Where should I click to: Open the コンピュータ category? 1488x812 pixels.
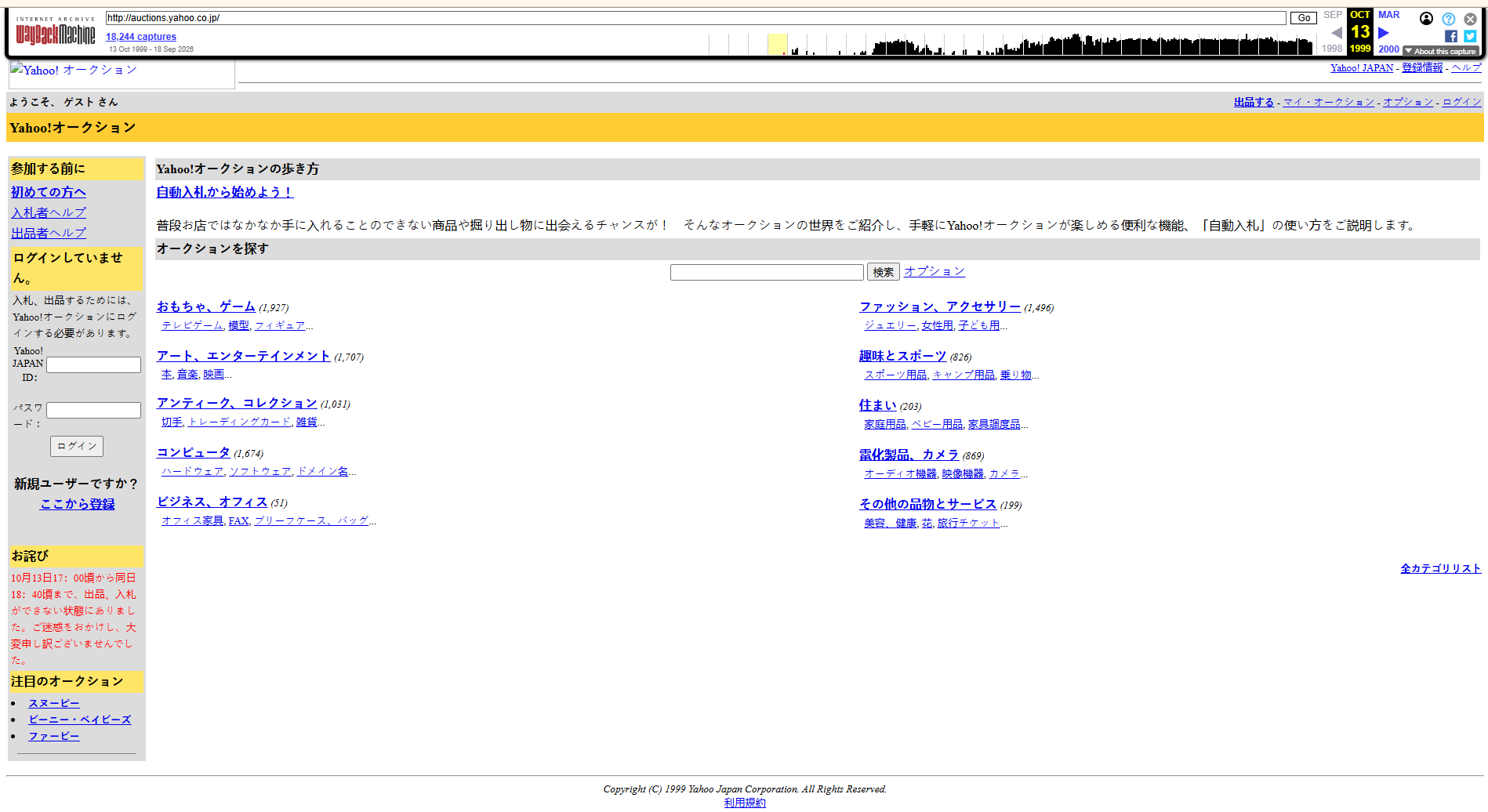194,452
